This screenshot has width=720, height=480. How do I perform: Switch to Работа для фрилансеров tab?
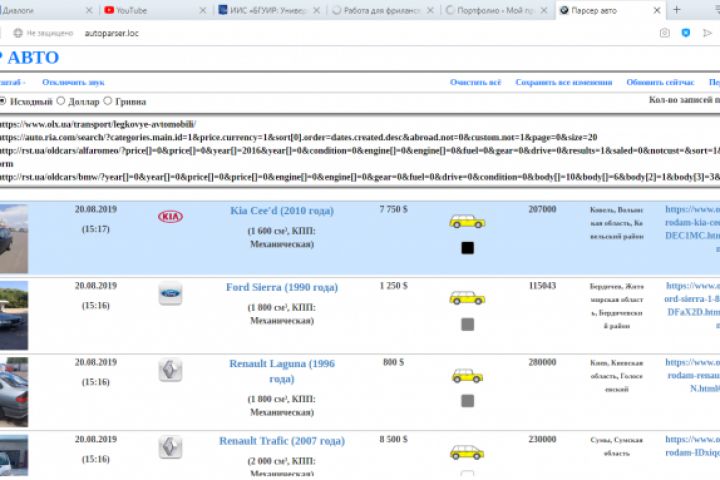[x=382, y=10]
